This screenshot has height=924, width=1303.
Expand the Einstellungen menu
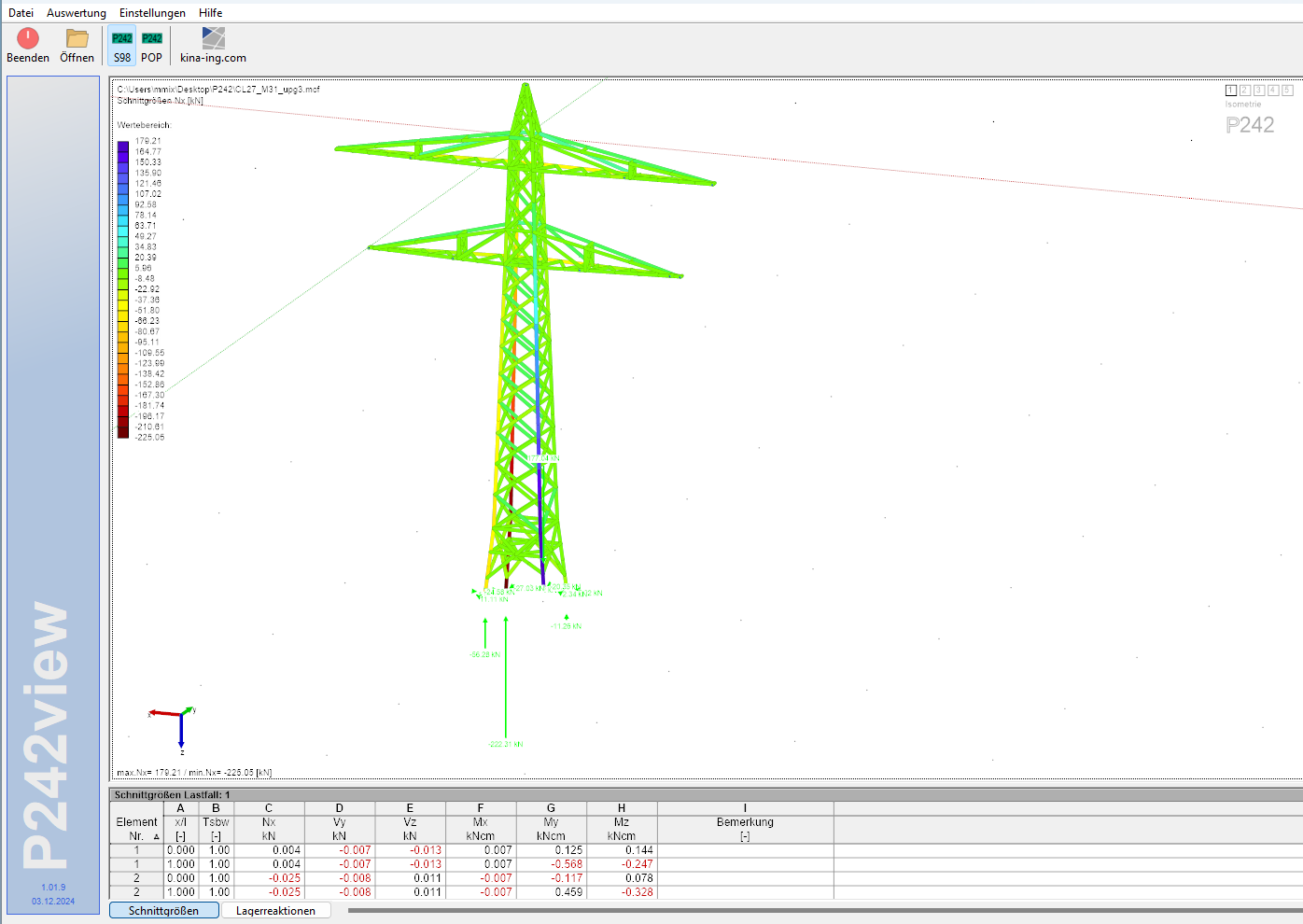(x=152, y=13)
